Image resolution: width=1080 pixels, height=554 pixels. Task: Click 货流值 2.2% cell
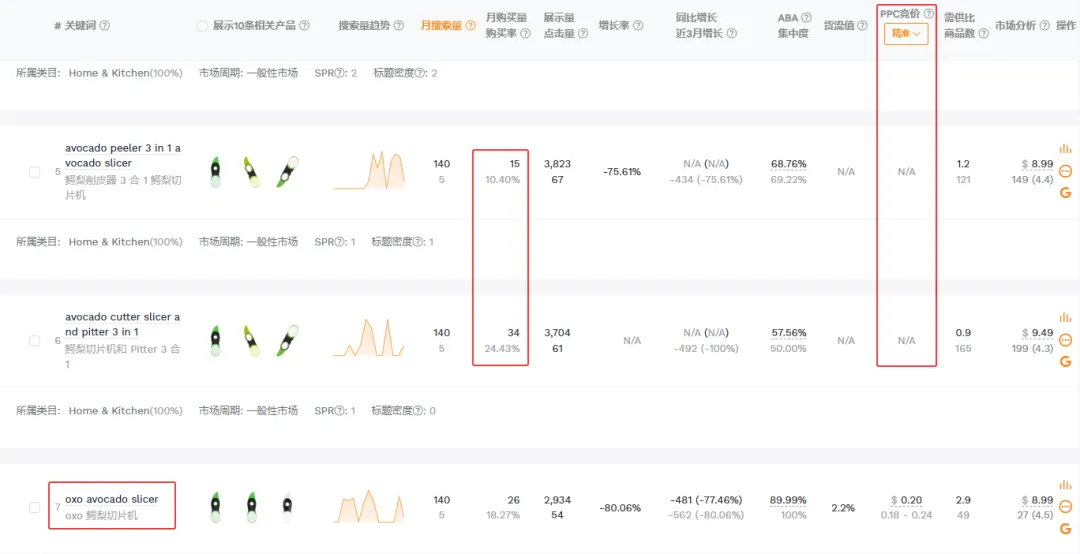point(843,508)
